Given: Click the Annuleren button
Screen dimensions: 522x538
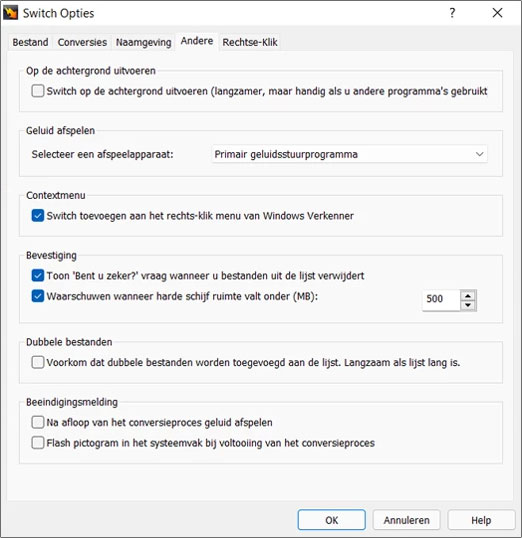Looking at the screenshot, I should 406,520.
